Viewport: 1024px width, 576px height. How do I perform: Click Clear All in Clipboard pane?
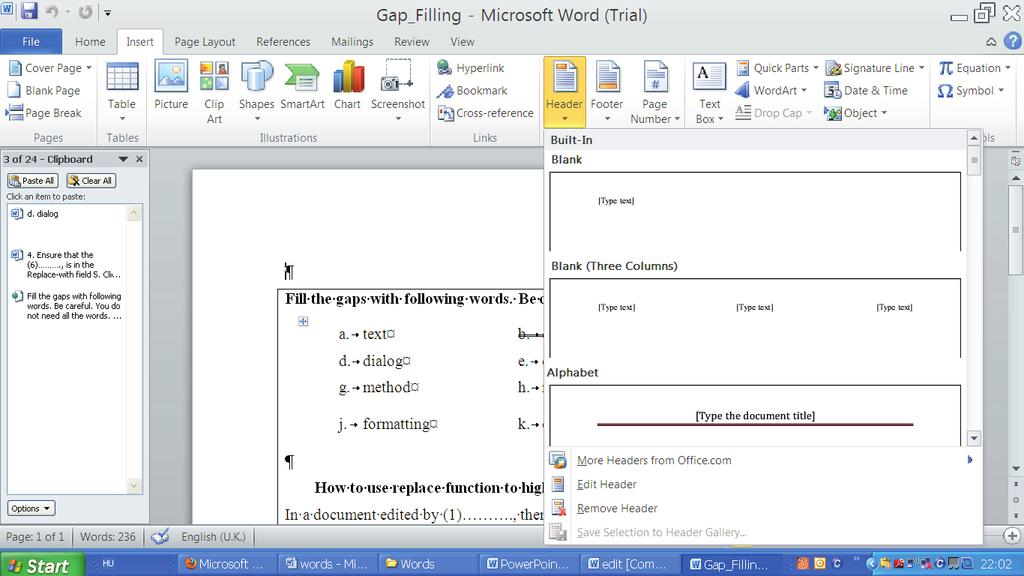pyautogui.click(x=91, y=181)
